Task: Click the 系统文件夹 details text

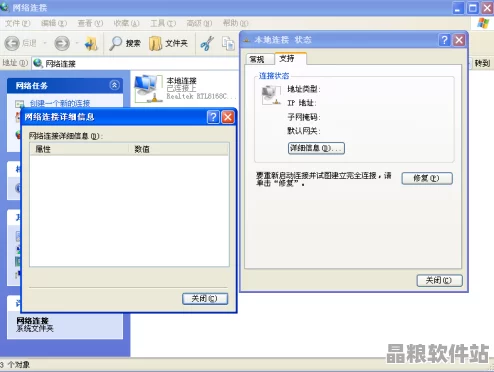Action: pyautogui.click(x=35, y=328)
